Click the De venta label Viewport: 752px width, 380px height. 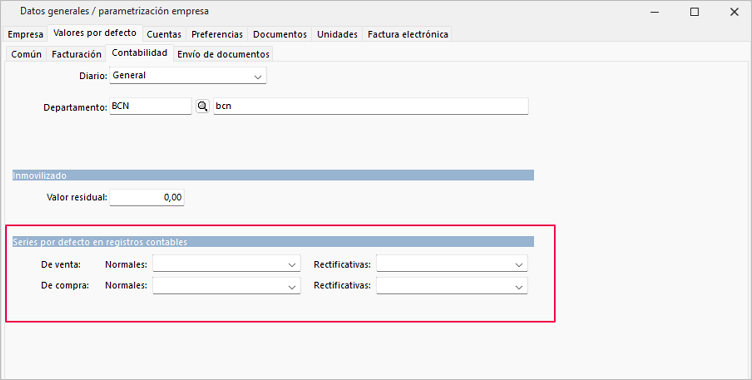[x=61, y=264]
